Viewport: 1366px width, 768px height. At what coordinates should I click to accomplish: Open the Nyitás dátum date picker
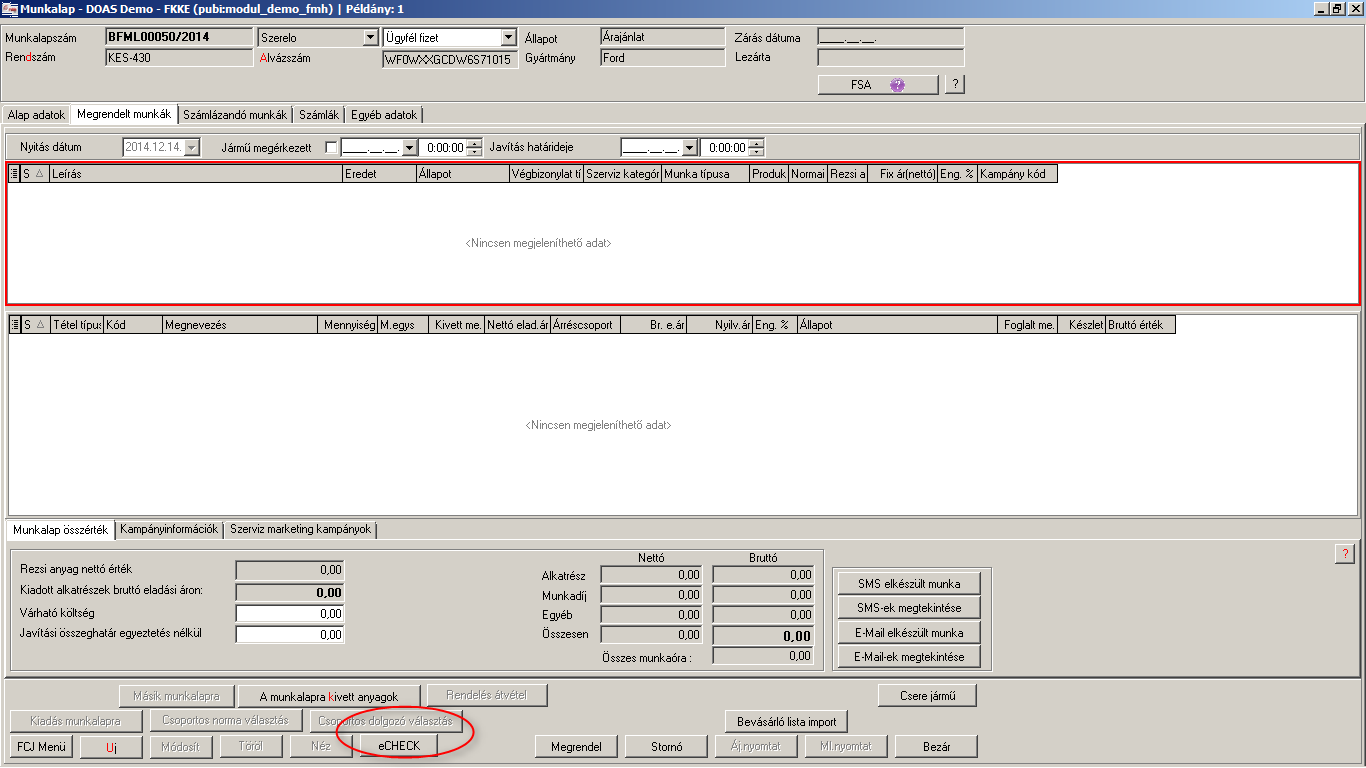click(192, 148)
